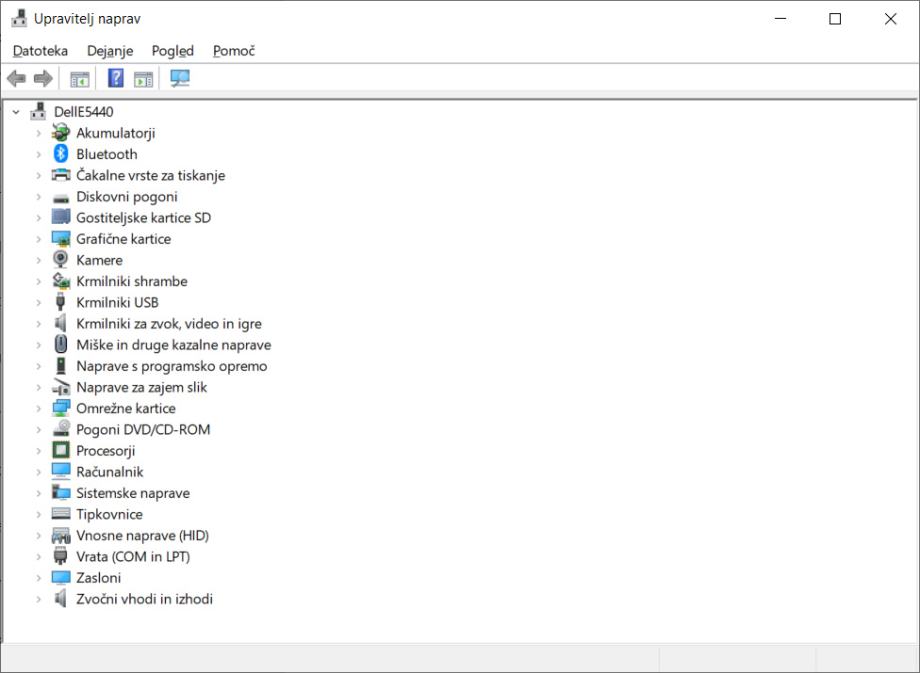Image resolution: width=920 pixels, height=673 pixels.
Task: Expand the Kamere category
Action: [x=38, y=260]
